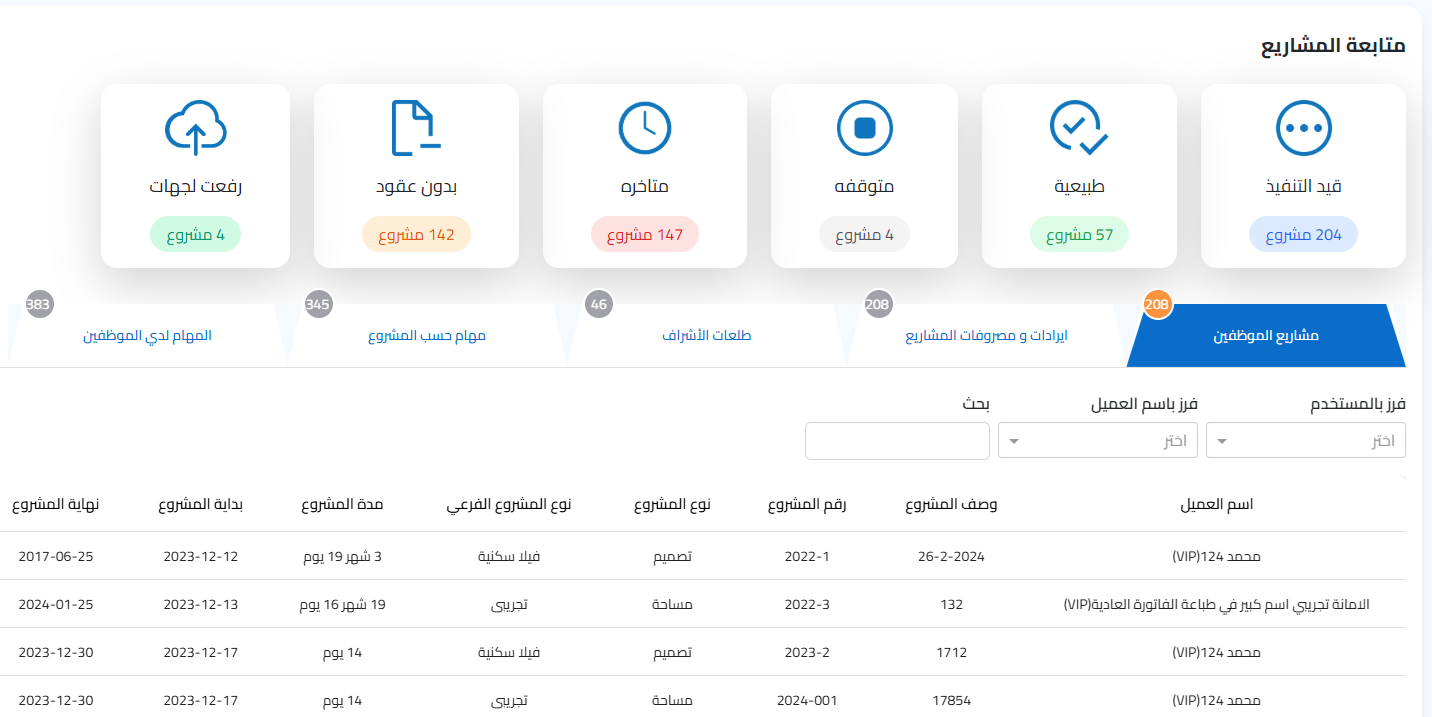The width and height of the screenshot is (1432, 717).
Task: Select the مشاريع الموظفين tab
Action: pos(1266,336)
